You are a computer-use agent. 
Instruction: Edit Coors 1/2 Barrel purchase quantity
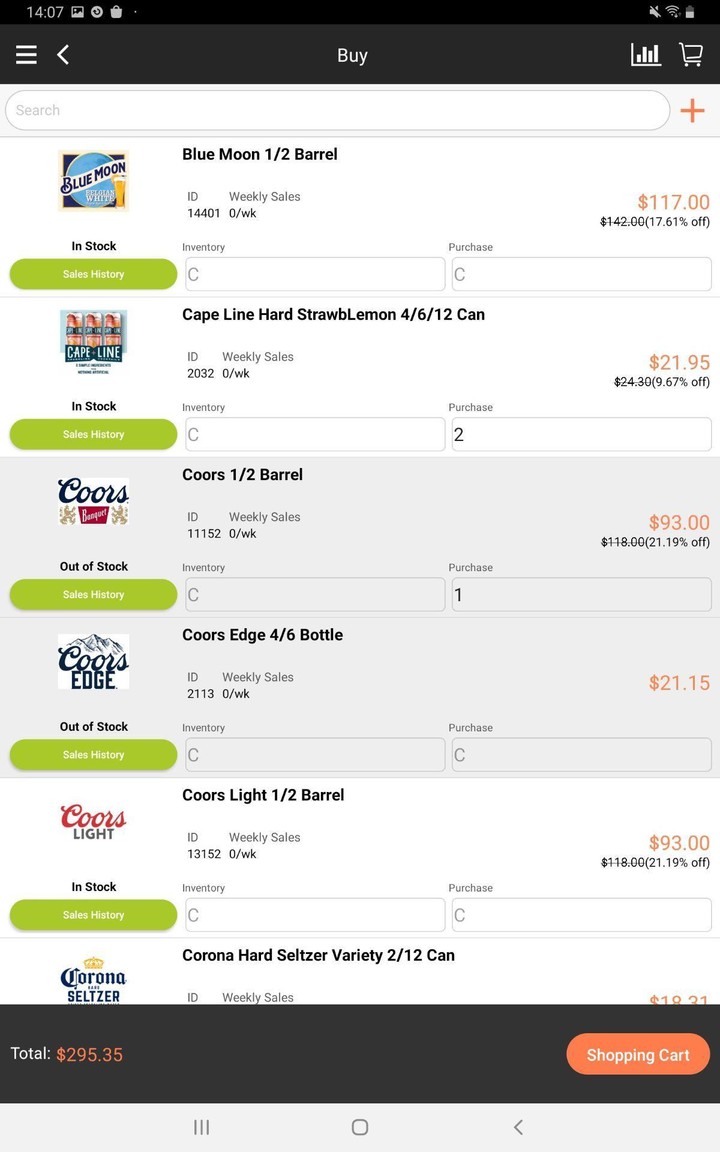(581, 594)
